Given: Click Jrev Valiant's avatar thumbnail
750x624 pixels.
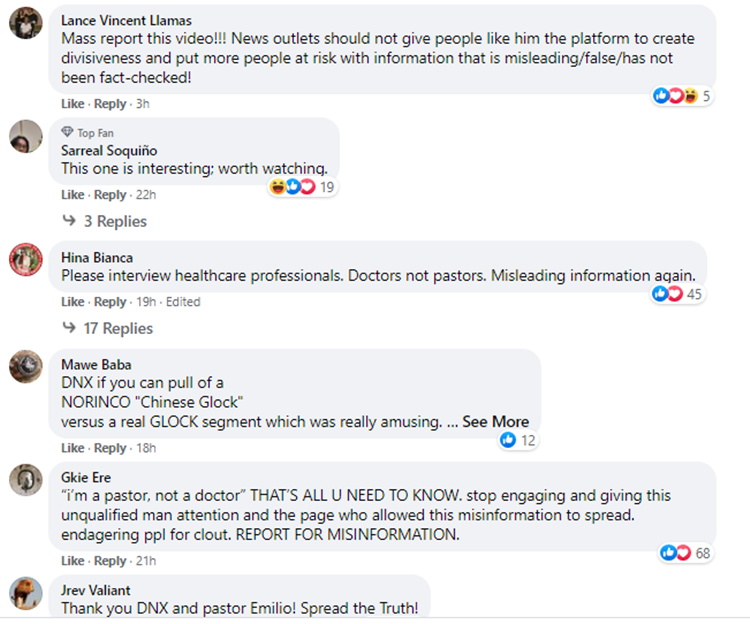Looking at the screenshot, I should 25,593.
